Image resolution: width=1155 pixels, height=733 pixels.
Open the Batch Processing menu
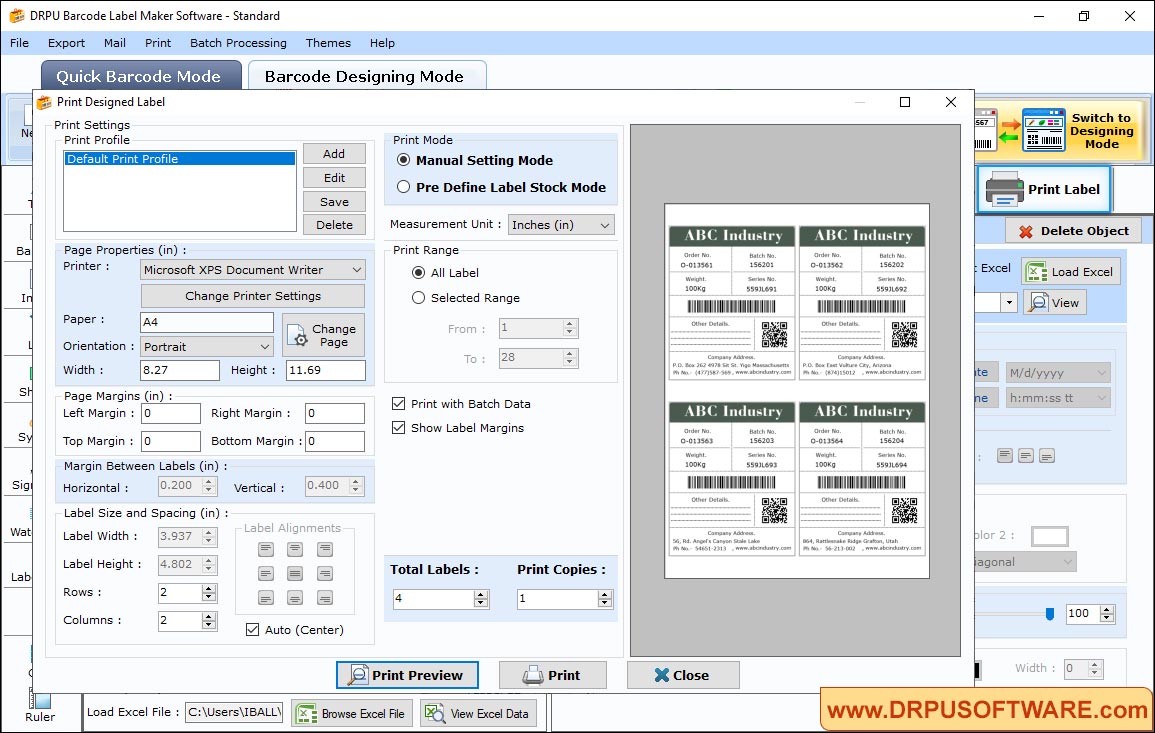(x=238, y=43)
